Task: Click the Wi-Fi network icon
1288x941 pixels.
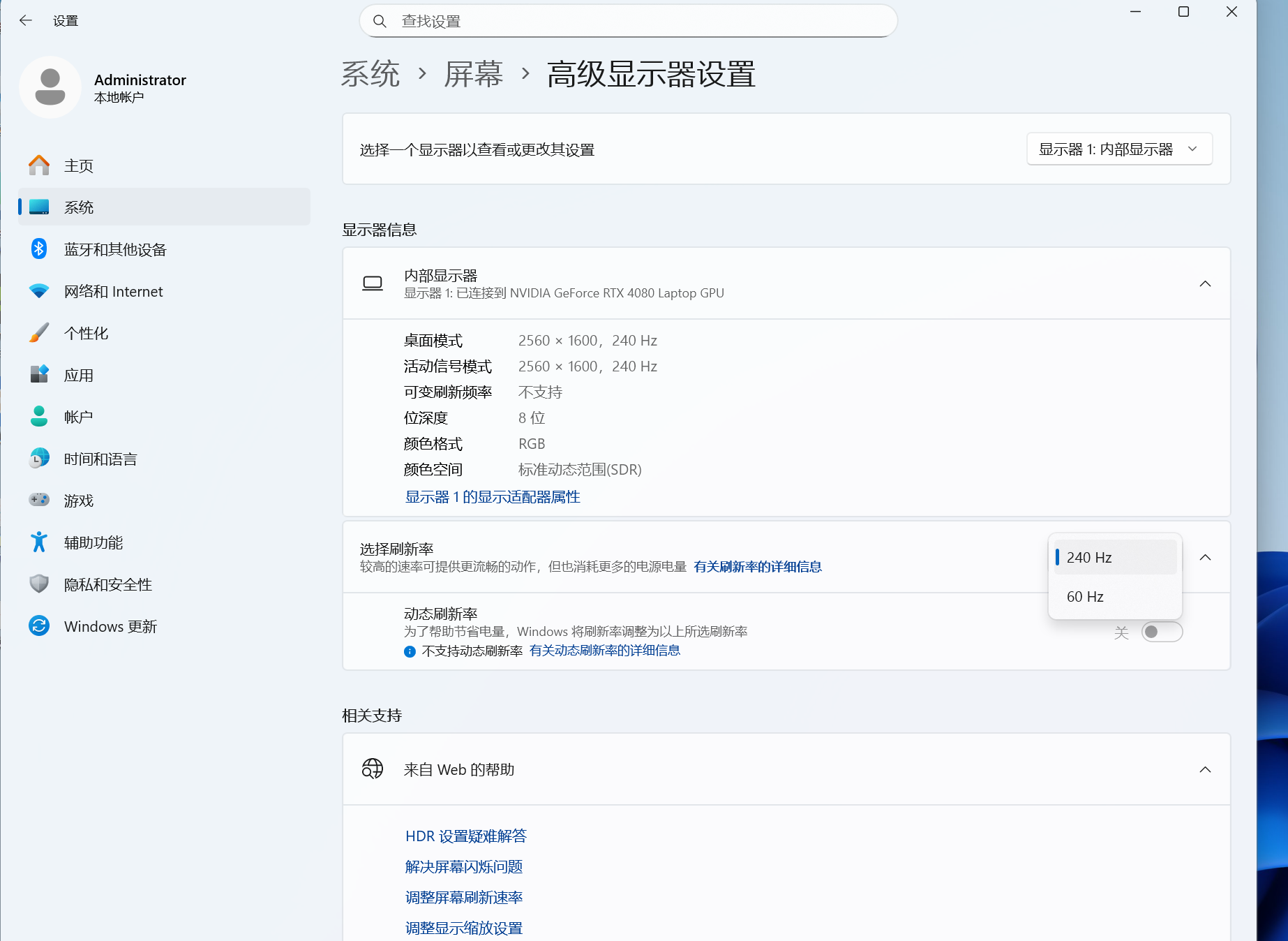Action: pos(39,291)
